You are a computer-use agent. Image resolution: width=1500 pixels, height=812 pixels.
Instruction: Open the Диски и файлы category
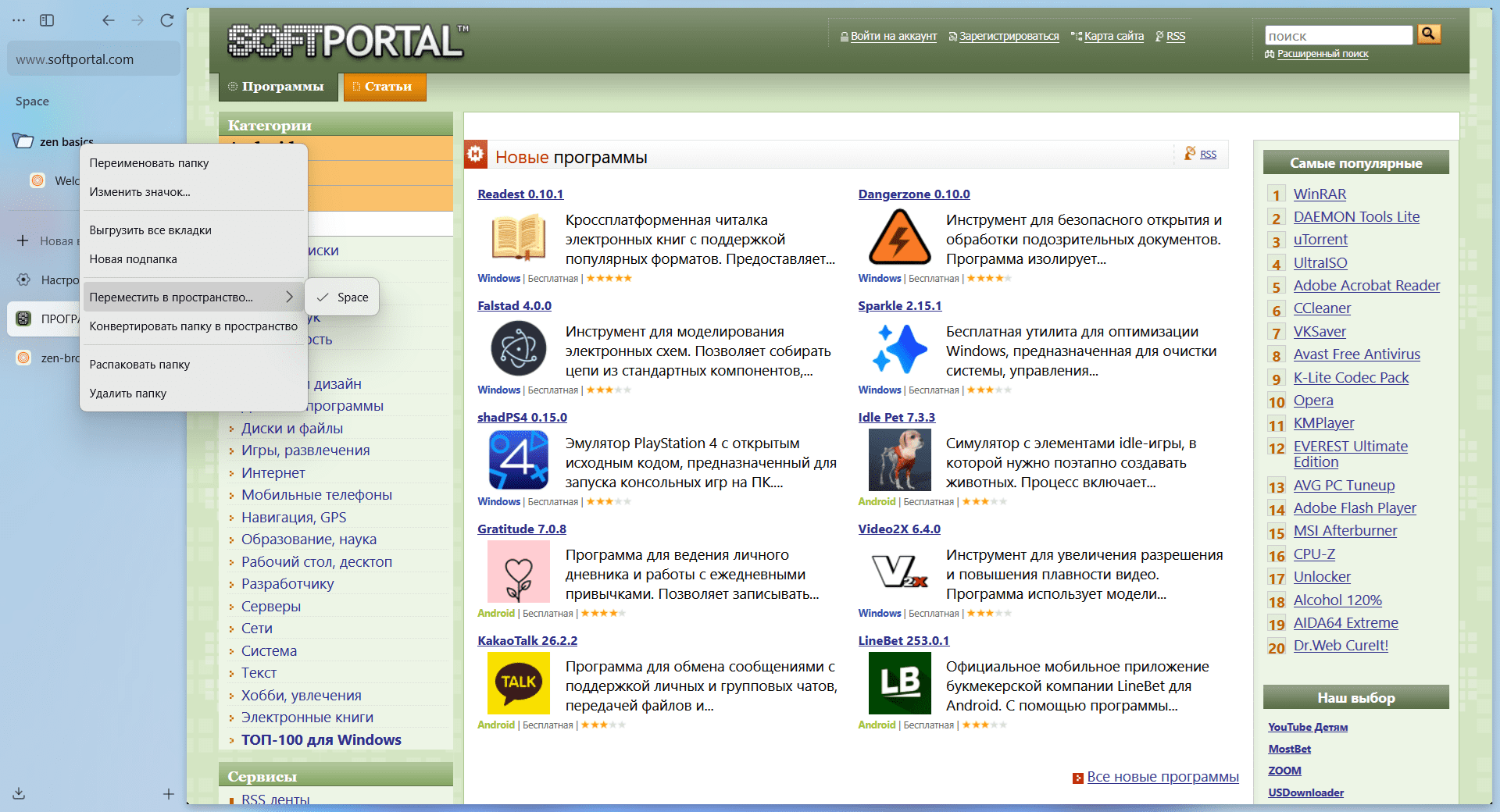pos(292,429)
